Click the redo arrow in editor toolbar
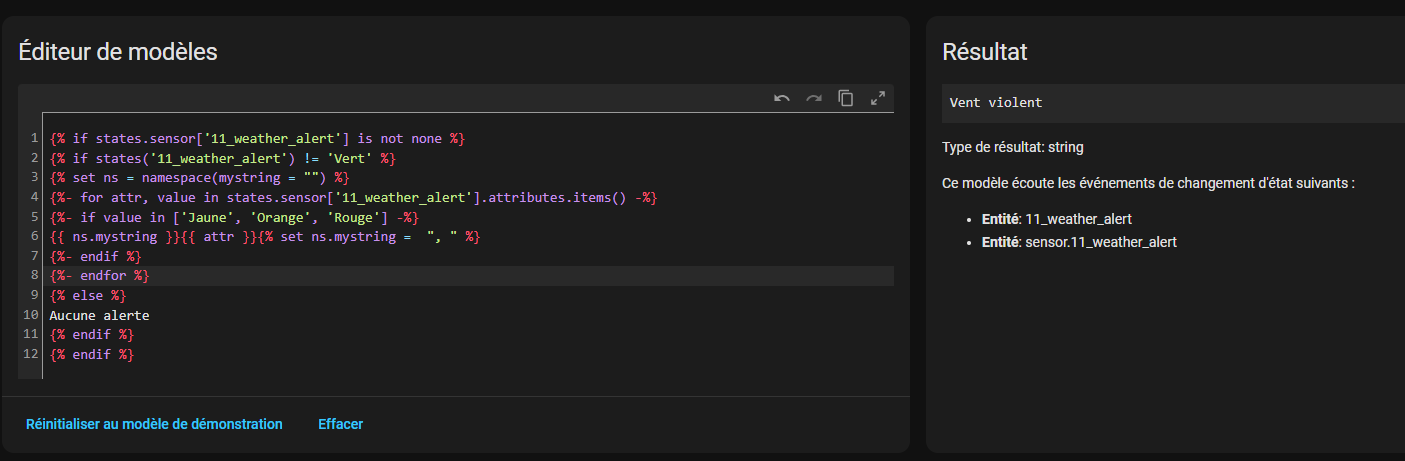The width and height of the screenshot is (1405, 461). pyautogui.click(x=814, y=98)
